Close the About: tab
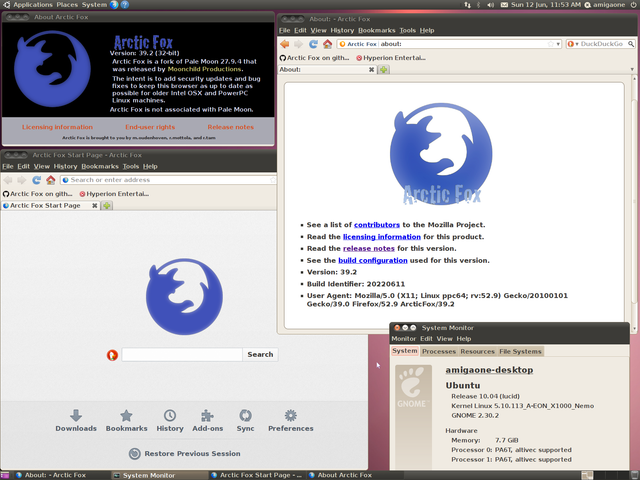 371,70
